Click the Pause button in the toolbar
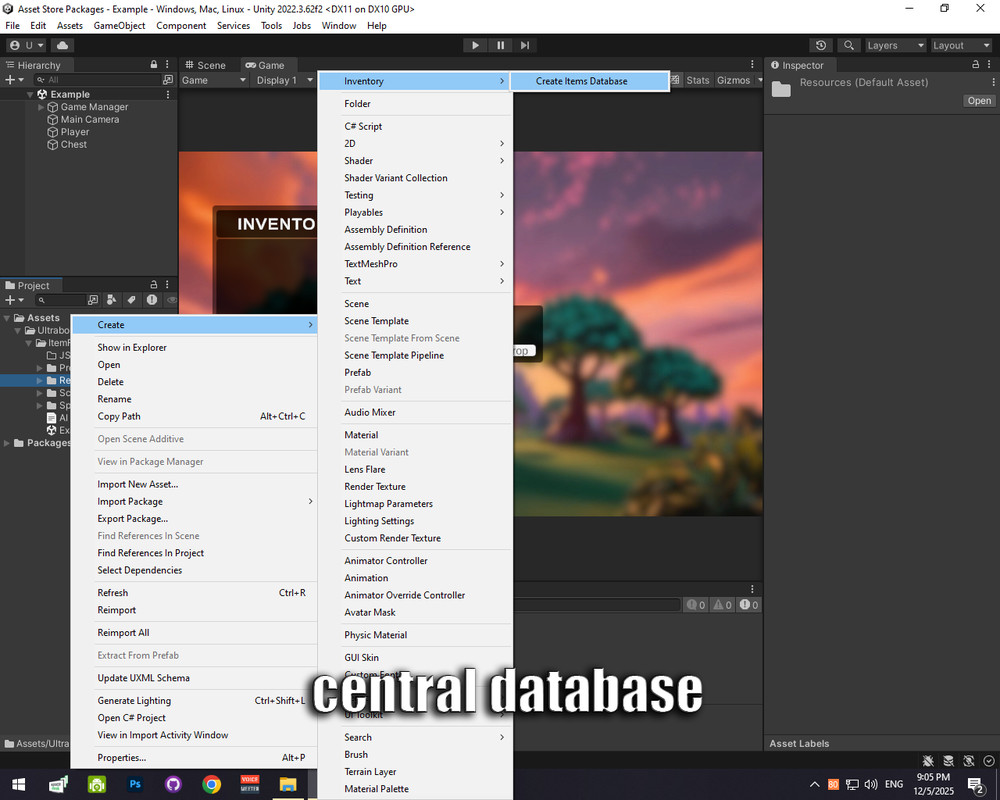 500,45
